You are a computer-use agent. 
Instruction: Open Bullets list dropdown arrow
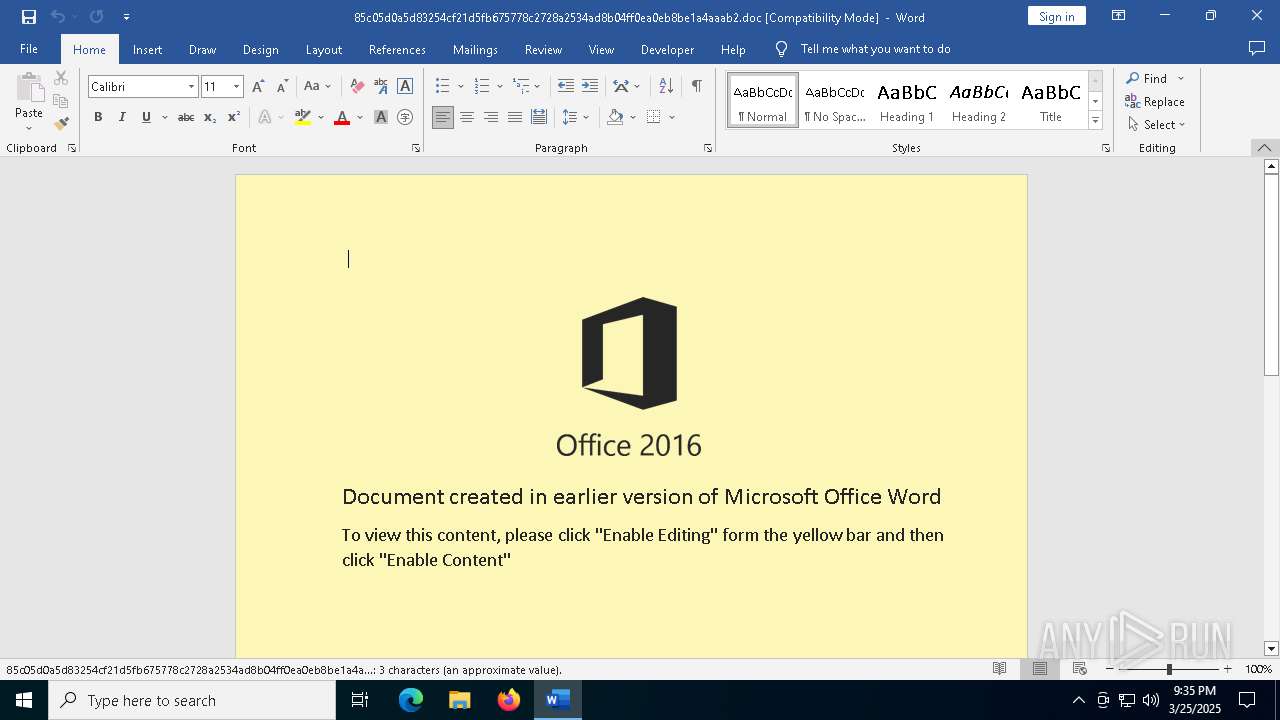(x=460, y=87)
